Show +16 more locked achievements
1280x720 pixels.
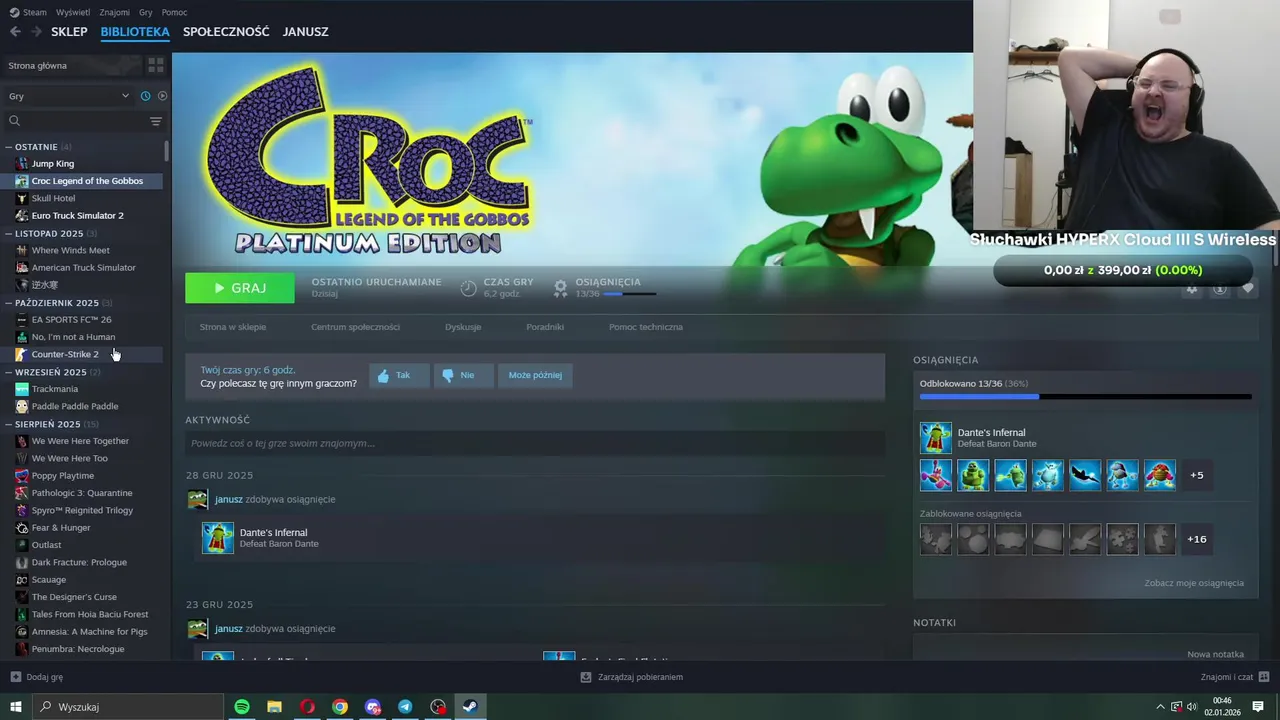[1197, 539]
